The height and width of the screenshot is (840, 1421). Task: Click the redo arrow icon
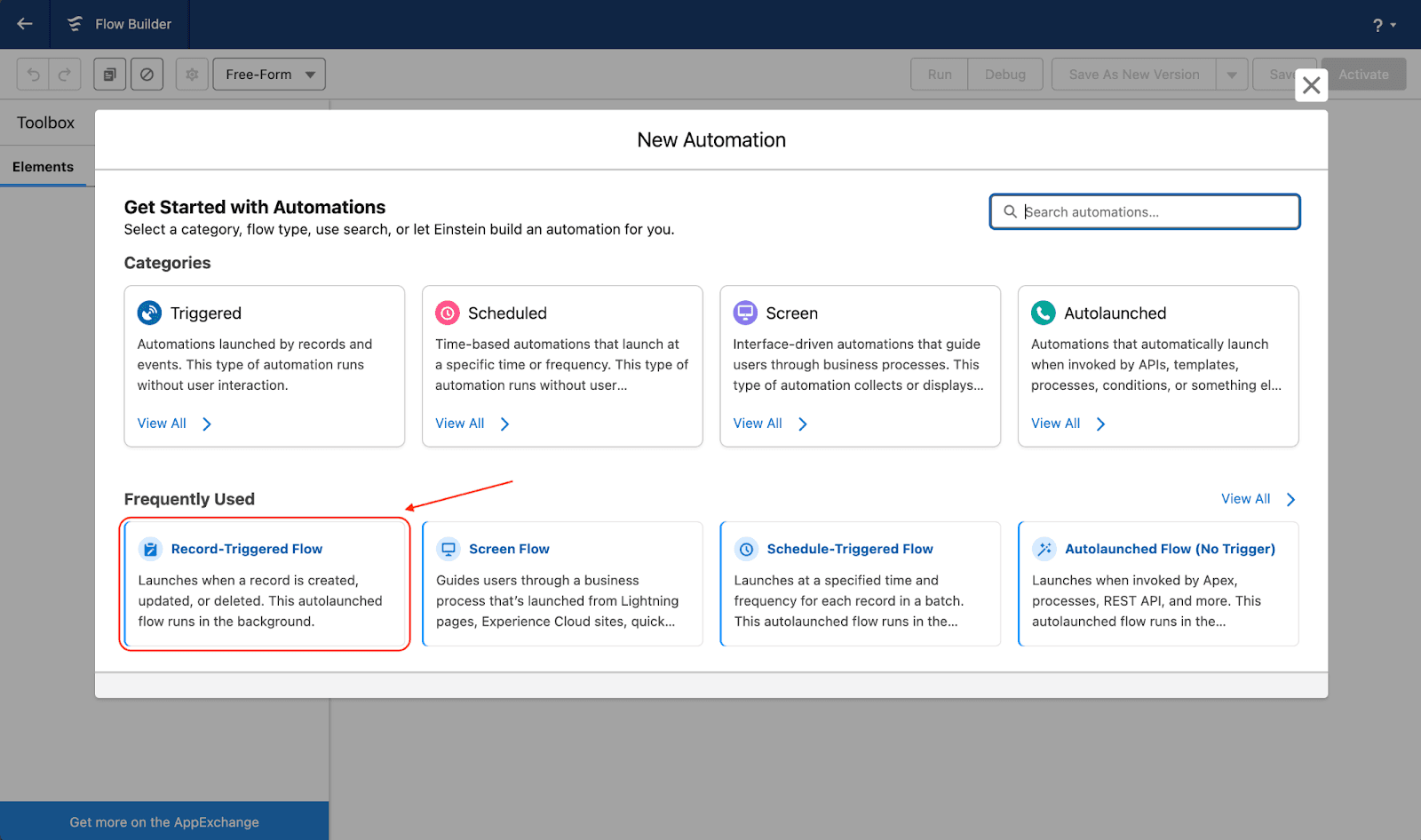click(x=65, y=75)
